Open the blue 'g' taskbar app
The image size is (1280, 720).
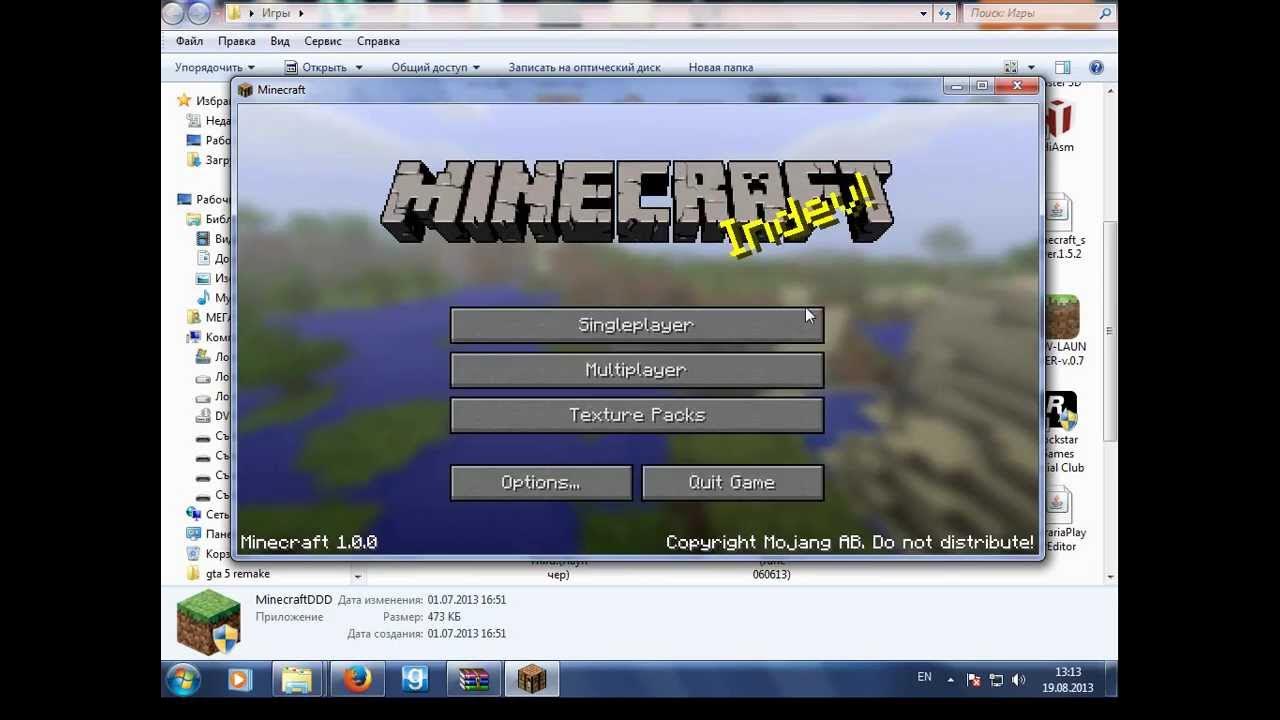[415, 680]
